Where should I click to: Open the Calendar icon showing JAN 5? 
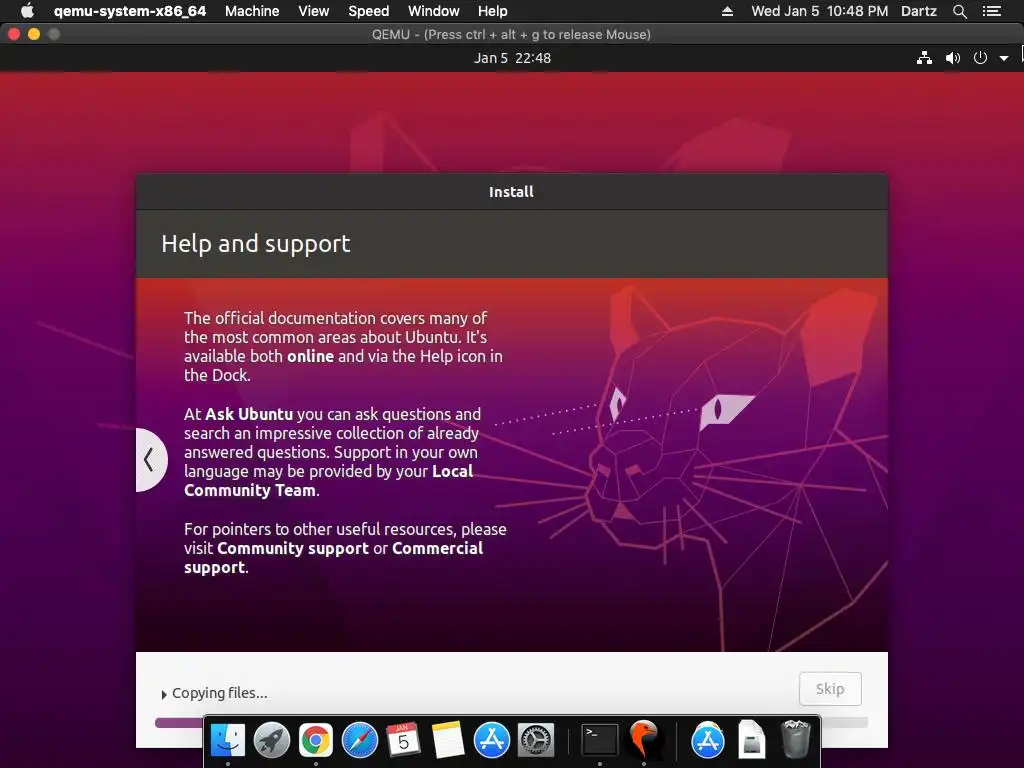click(404, 741)
